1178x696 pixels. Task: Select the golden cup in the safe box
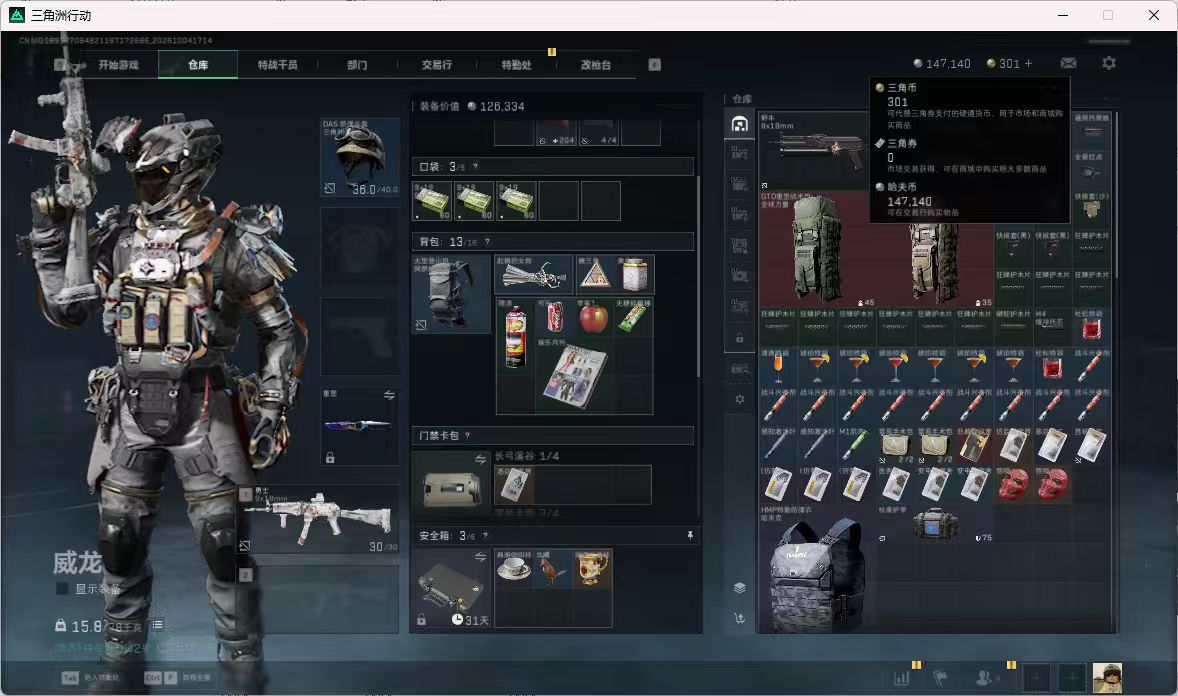[593, 569]
